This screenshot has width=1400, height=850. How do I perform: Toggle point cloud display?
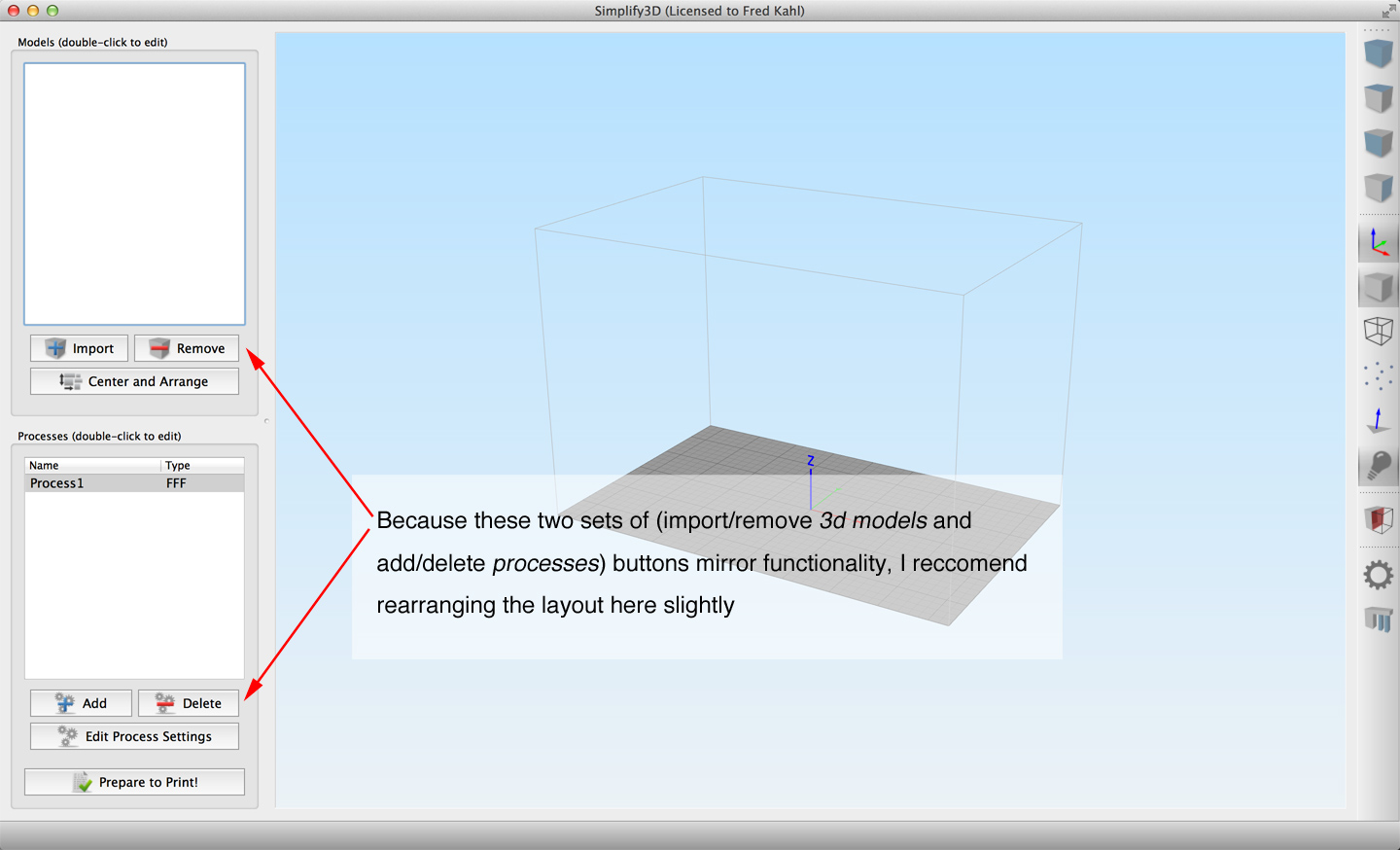pyautogui.click(x=1378, y=375)
